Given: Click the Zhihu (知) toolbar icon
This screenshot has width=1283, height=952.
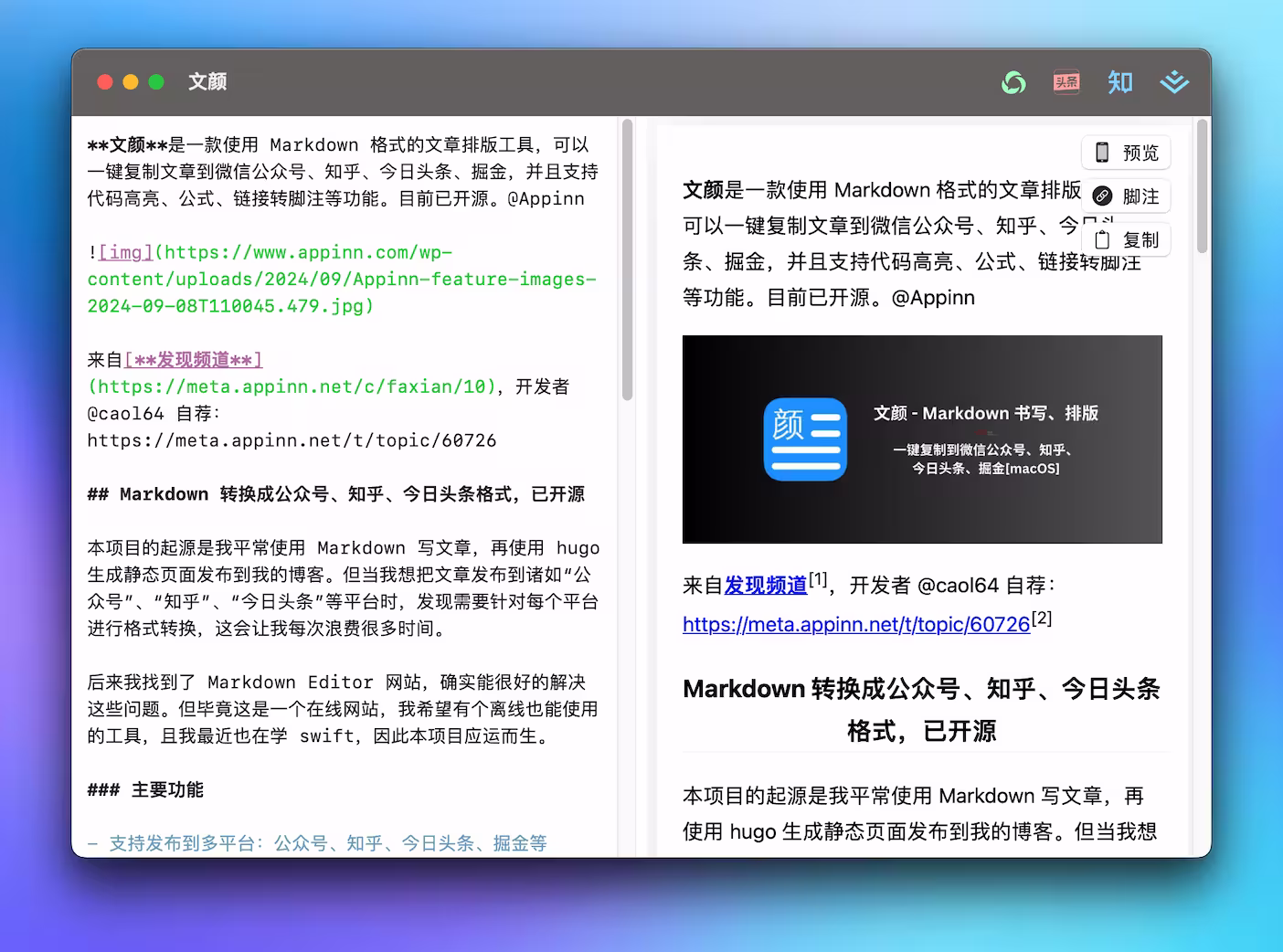Looking at the screenshot, I should click(1120, 82).
